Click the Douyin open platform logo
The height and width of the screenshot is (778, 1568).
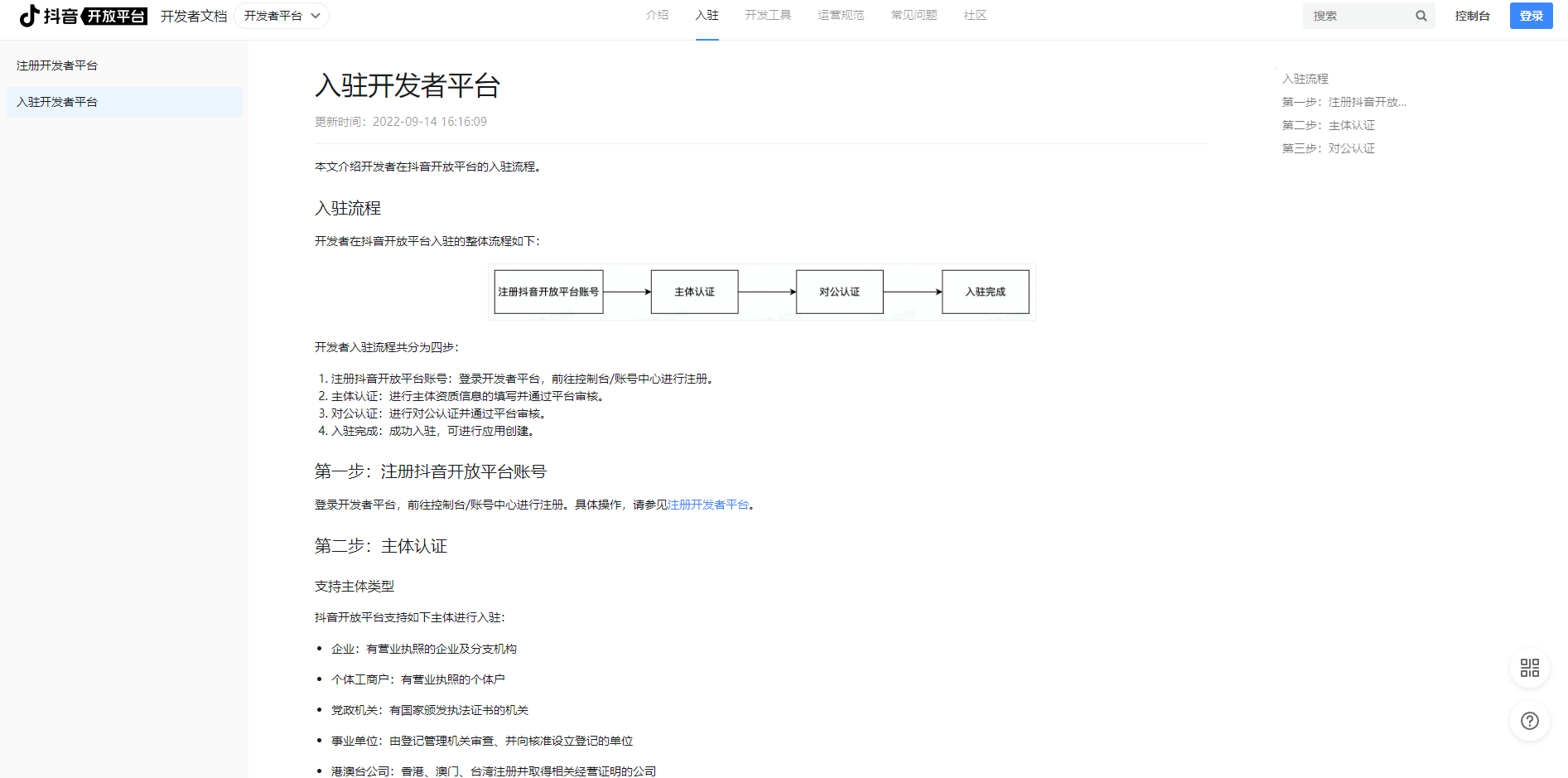coord(83,16)
